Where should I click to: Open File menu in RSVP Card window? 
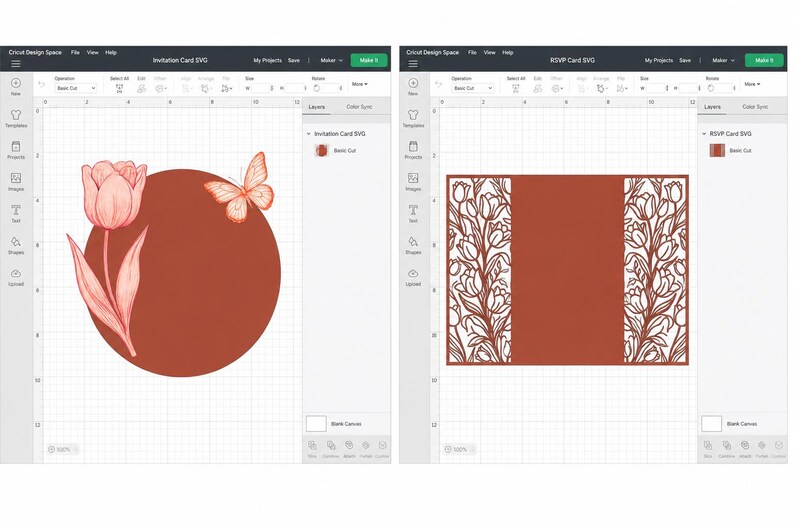(472, 52)
